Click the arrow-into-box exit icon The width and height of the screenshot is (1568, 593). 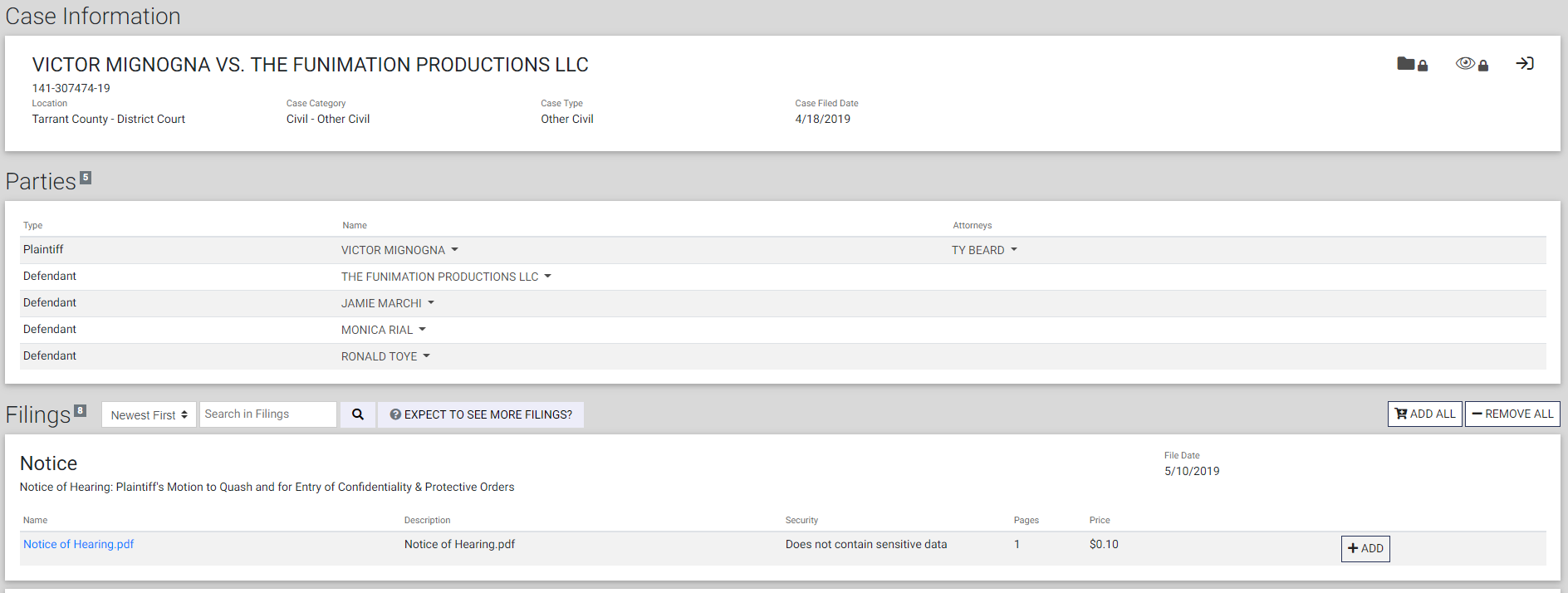[x=1525, y=63]
